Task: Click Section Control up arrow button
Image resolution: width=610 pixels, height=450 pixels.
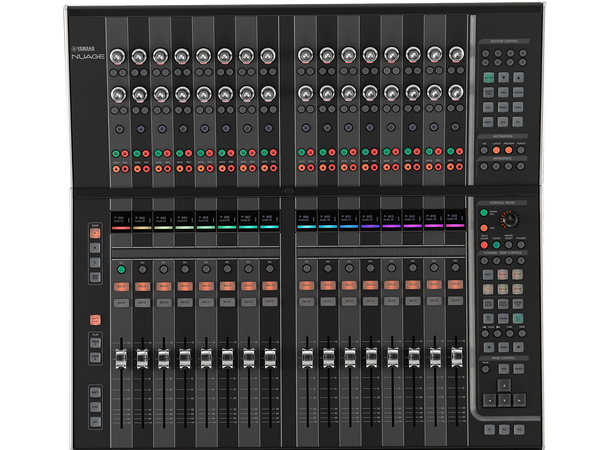Action: pyautogui.click(x=518, y=77)
